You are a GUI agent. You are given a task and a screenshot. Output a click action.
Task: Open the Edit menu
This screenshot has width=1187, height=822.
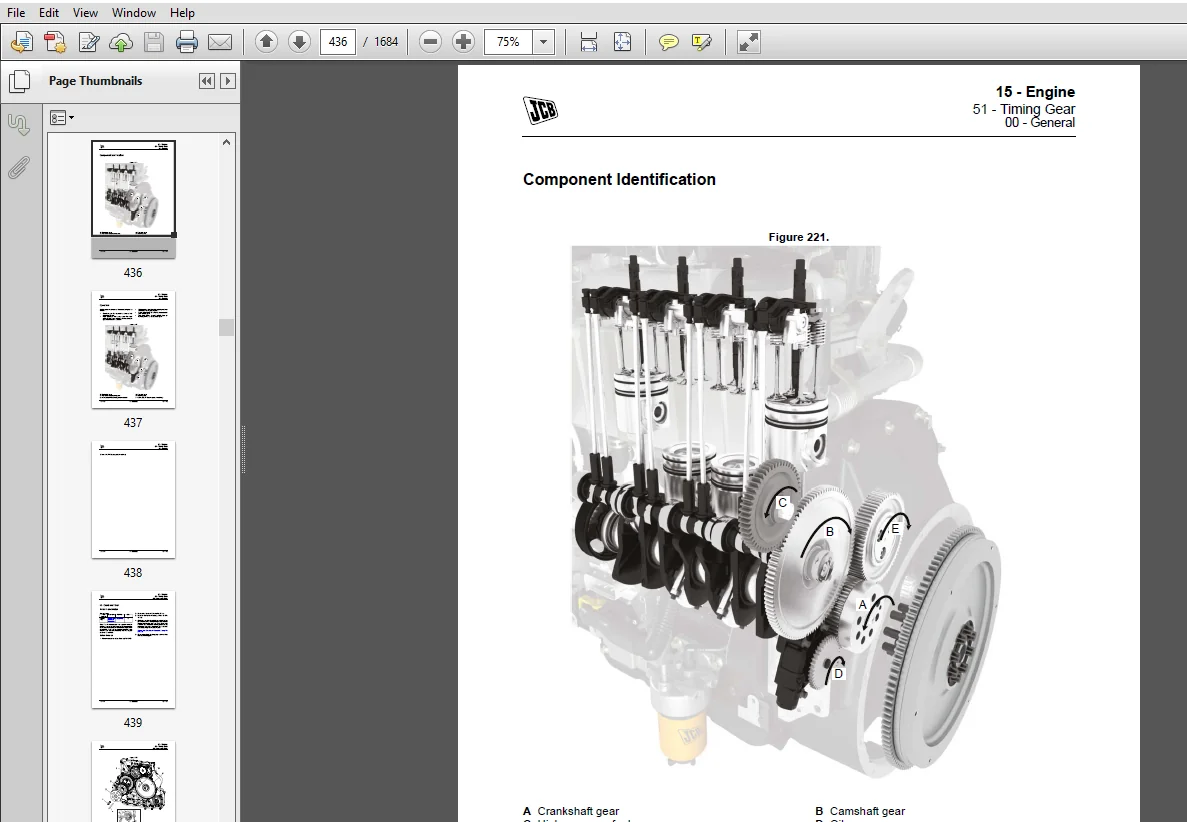coord(48,12)
